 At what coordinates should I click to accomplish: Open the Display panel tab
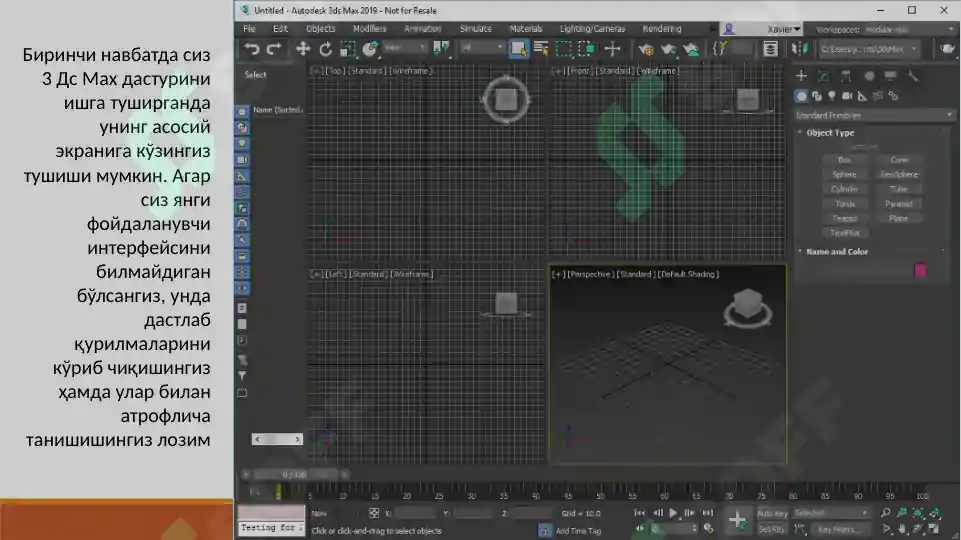891,76
